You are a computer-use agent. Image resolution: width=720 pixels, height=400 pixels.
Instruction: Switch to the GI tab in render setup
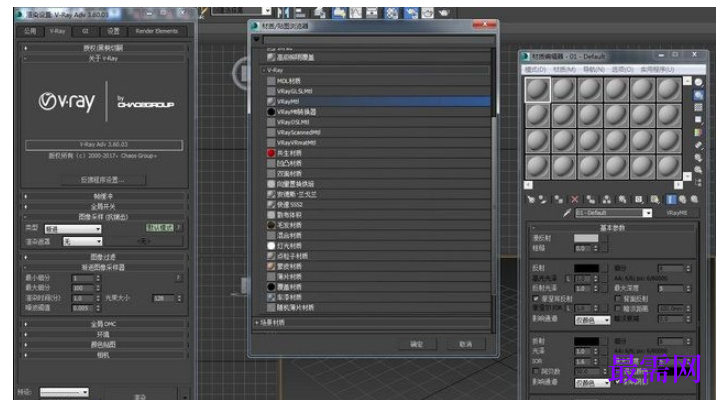click(x=85, y=31)
